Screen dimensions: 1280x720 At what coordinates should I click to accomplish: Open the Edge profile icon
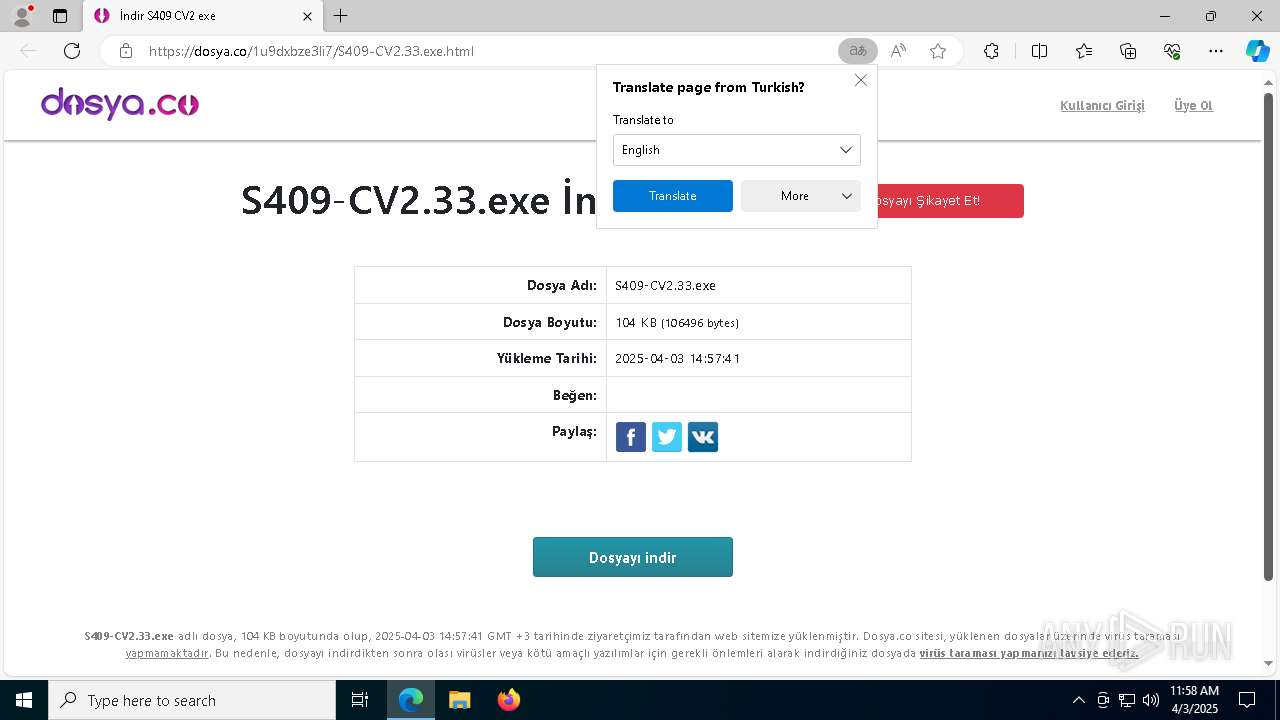tap(21, 16)
